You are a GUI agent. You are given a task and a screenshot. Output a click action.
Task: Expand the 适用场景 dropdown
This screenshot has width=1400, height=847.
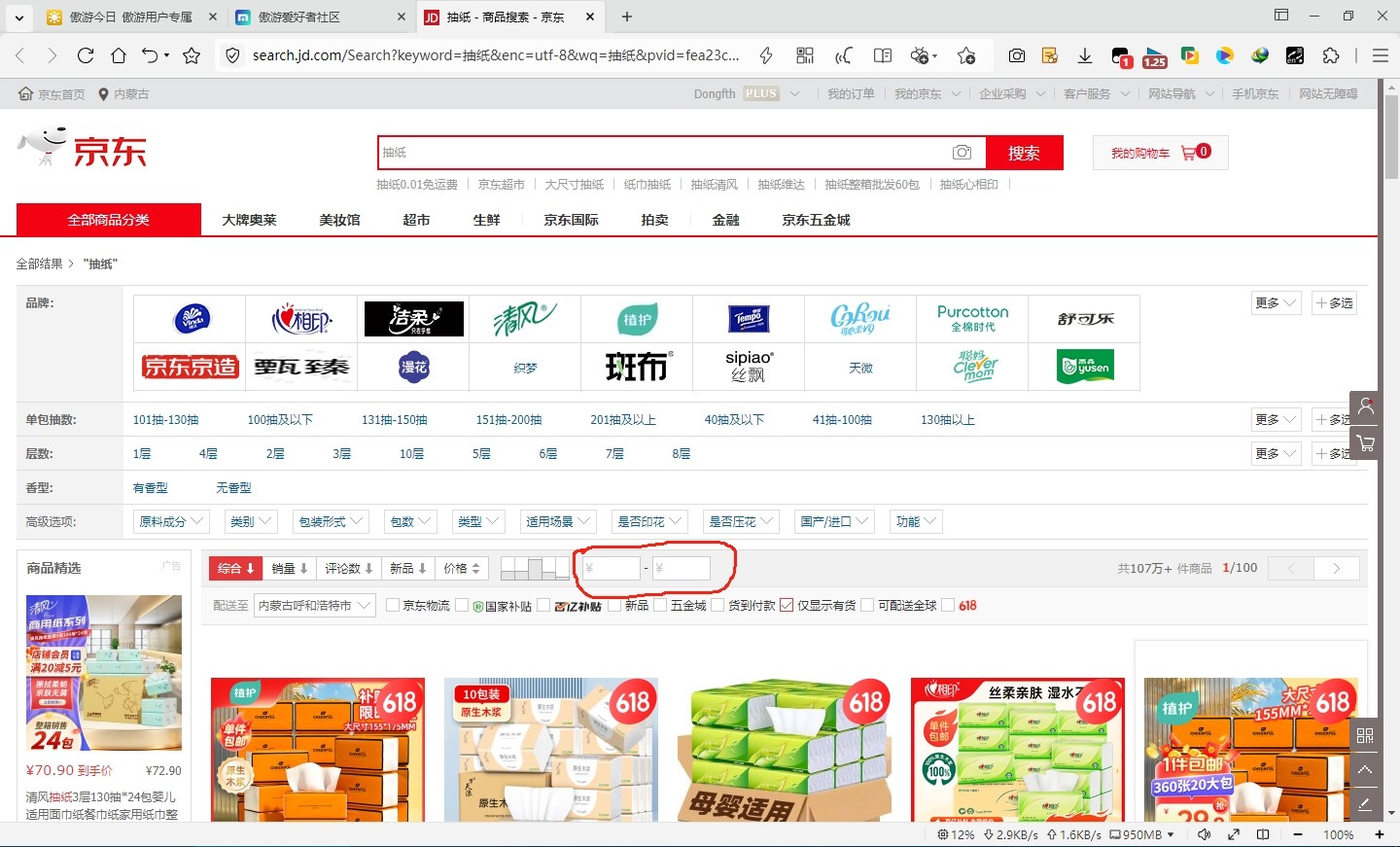[x=558, y=522]
